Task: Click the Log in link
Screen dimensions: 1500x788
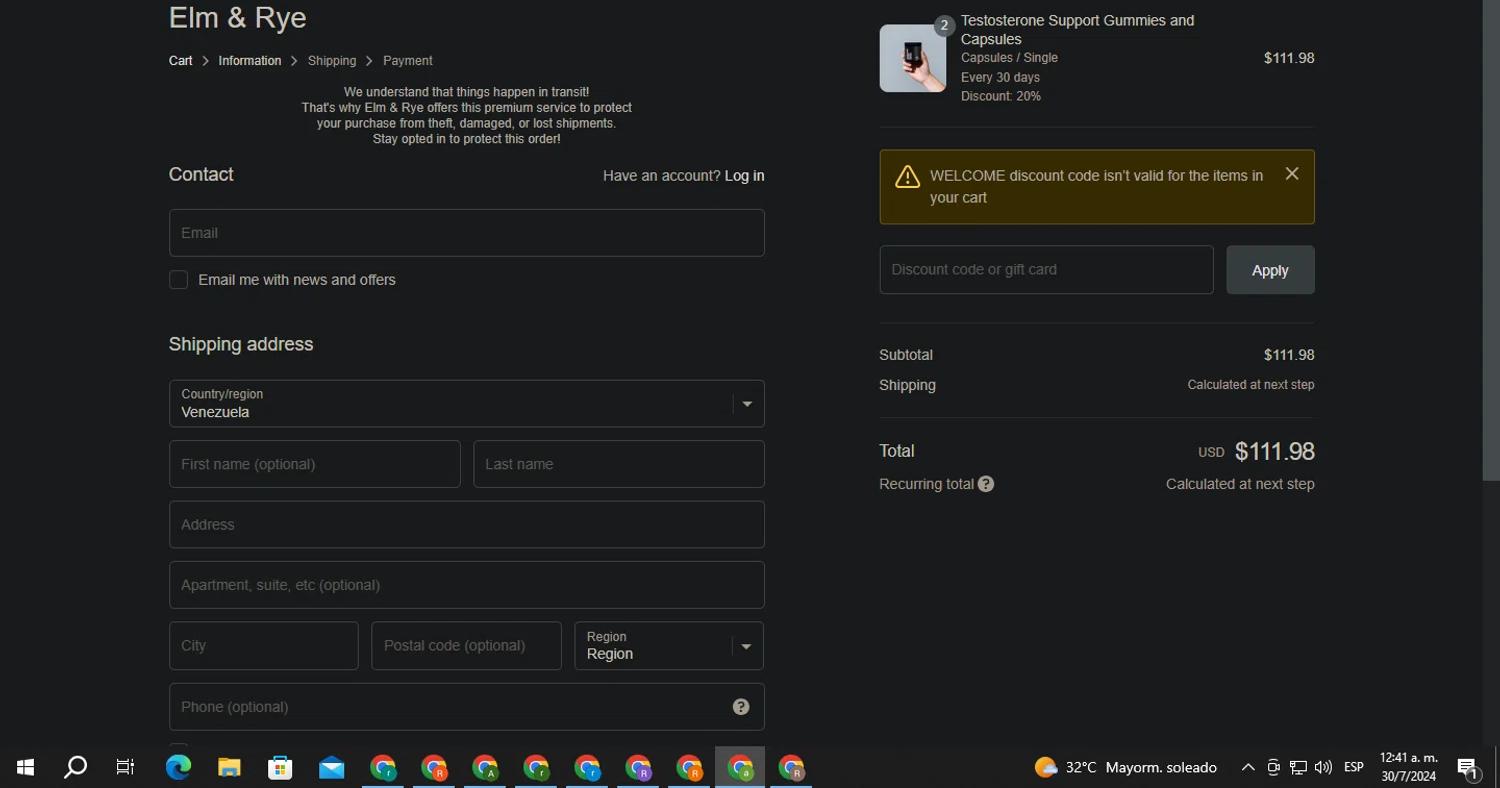Action: click(x=744, y=176)
